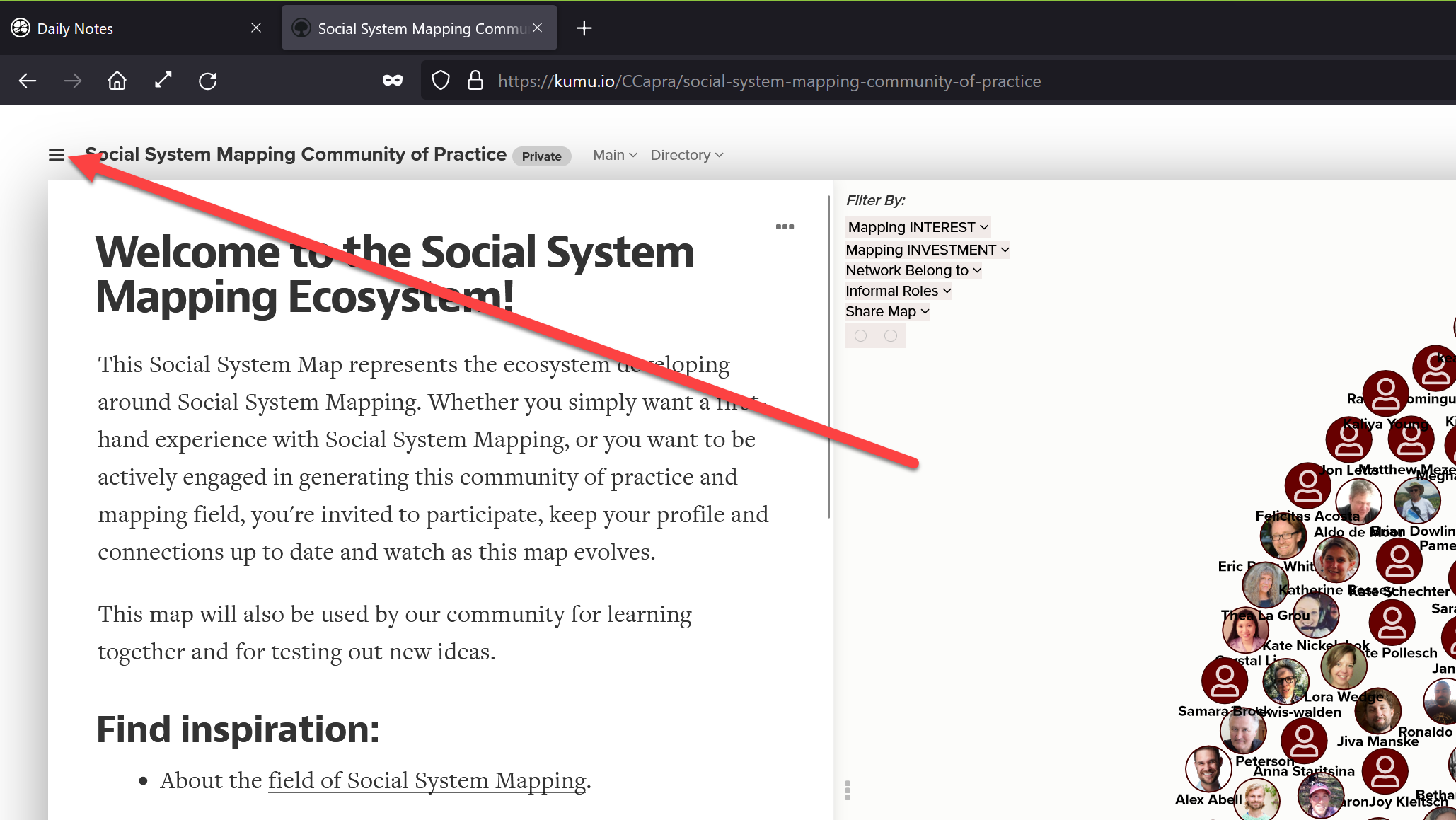Click the fullscreen expand arrows icon
Screen dimensions: 1456x820
pyautogui.click(x=163, y=80)
